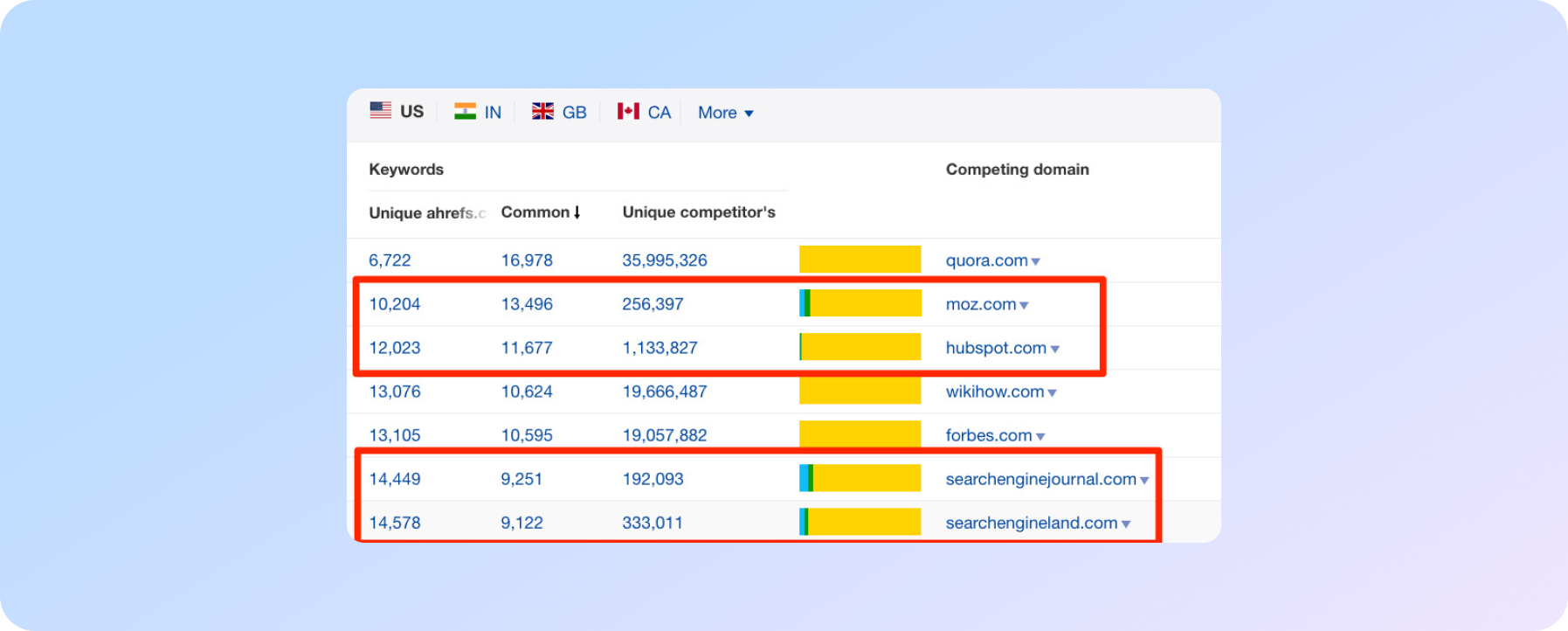Open competitor keywords 256,397
This screenshot has width=1568, height=631.
[653, 304]
